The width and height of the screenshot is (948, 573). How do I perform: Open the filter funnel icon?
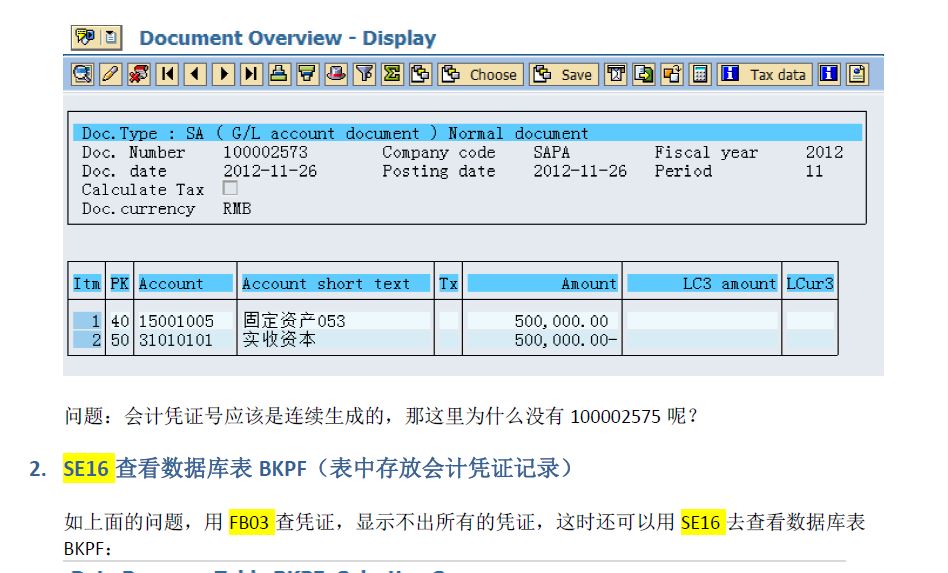[365, 74]
